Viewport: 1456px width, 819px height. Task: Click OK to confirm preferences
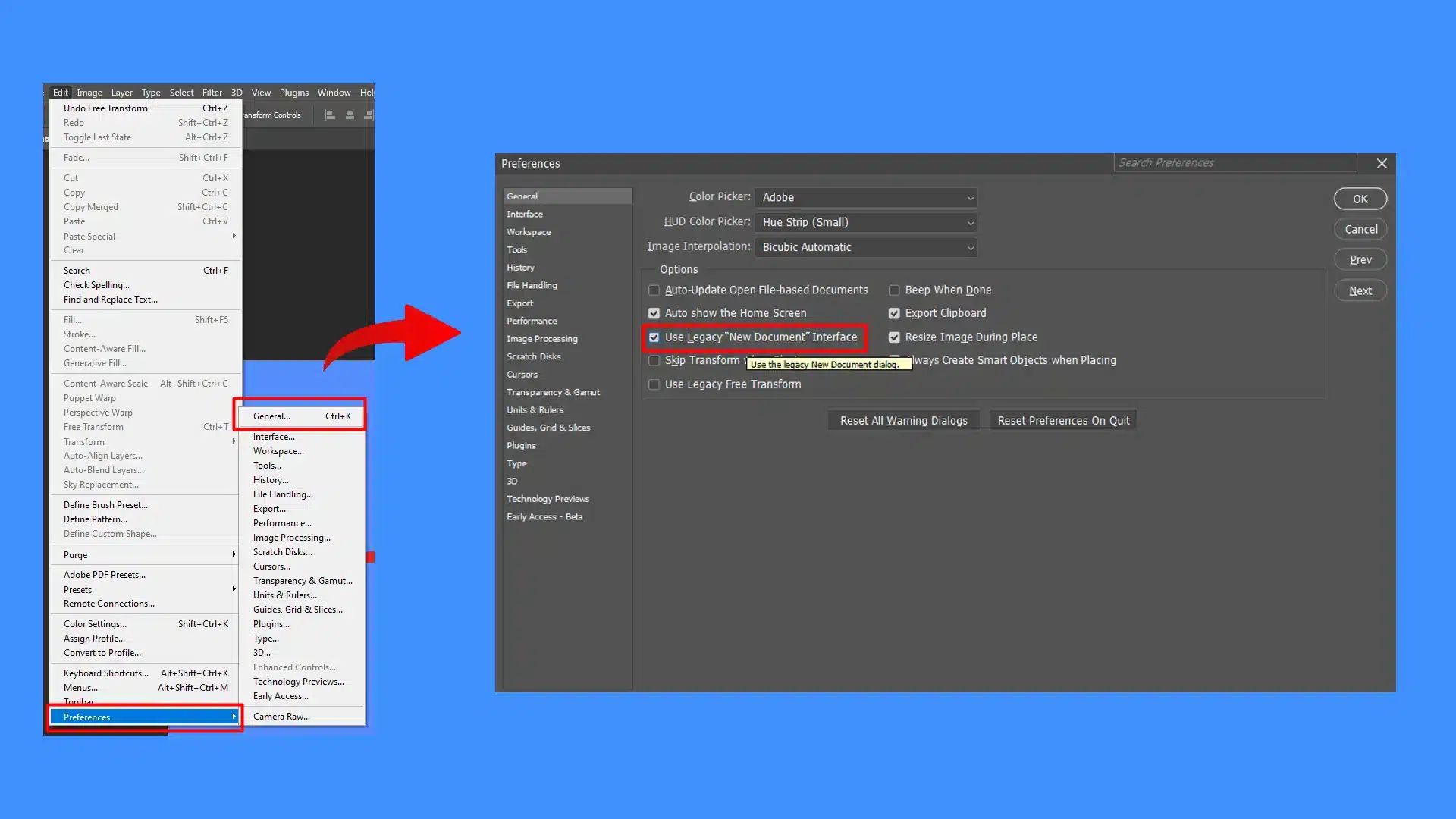[x=1361, y=199]
